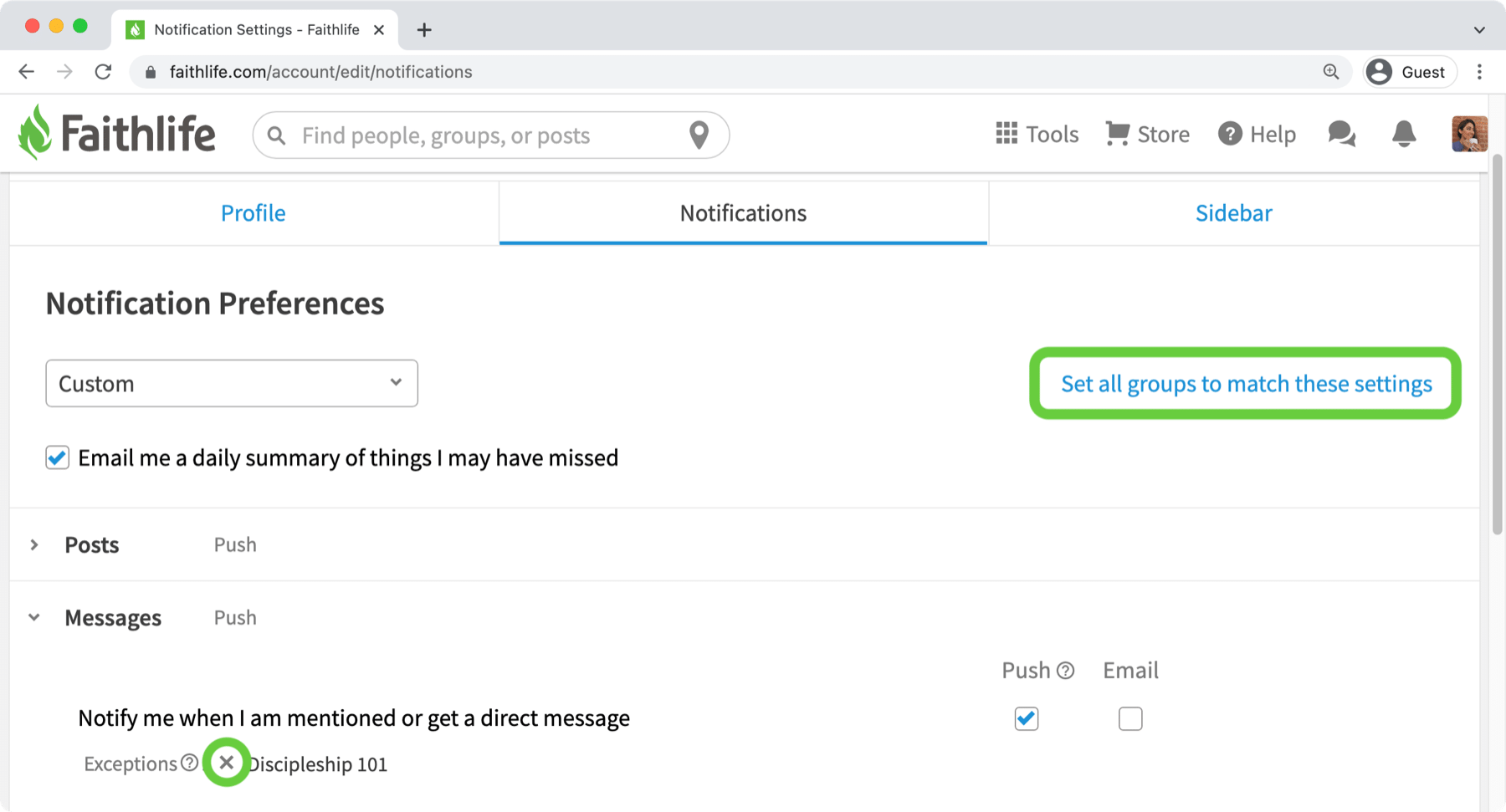1506x812 pixels.
Task: Uncheck Push for mentions and direct messages
Action: 1027,718
